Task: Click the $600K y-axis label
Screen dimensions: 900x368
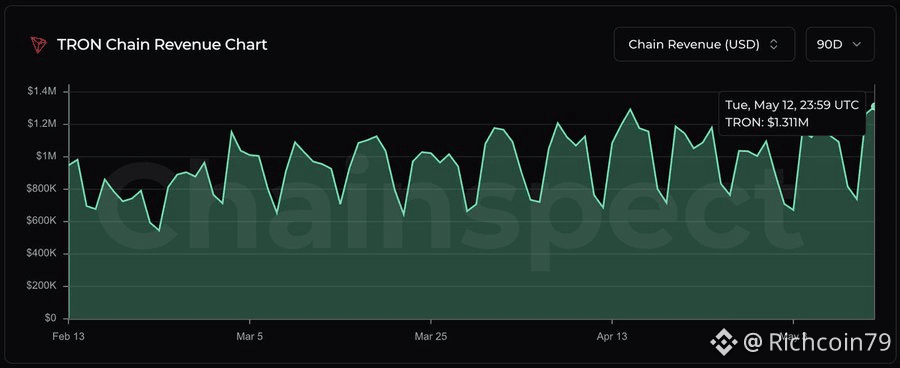Action: pyautogui.click(x=40, y=221)
